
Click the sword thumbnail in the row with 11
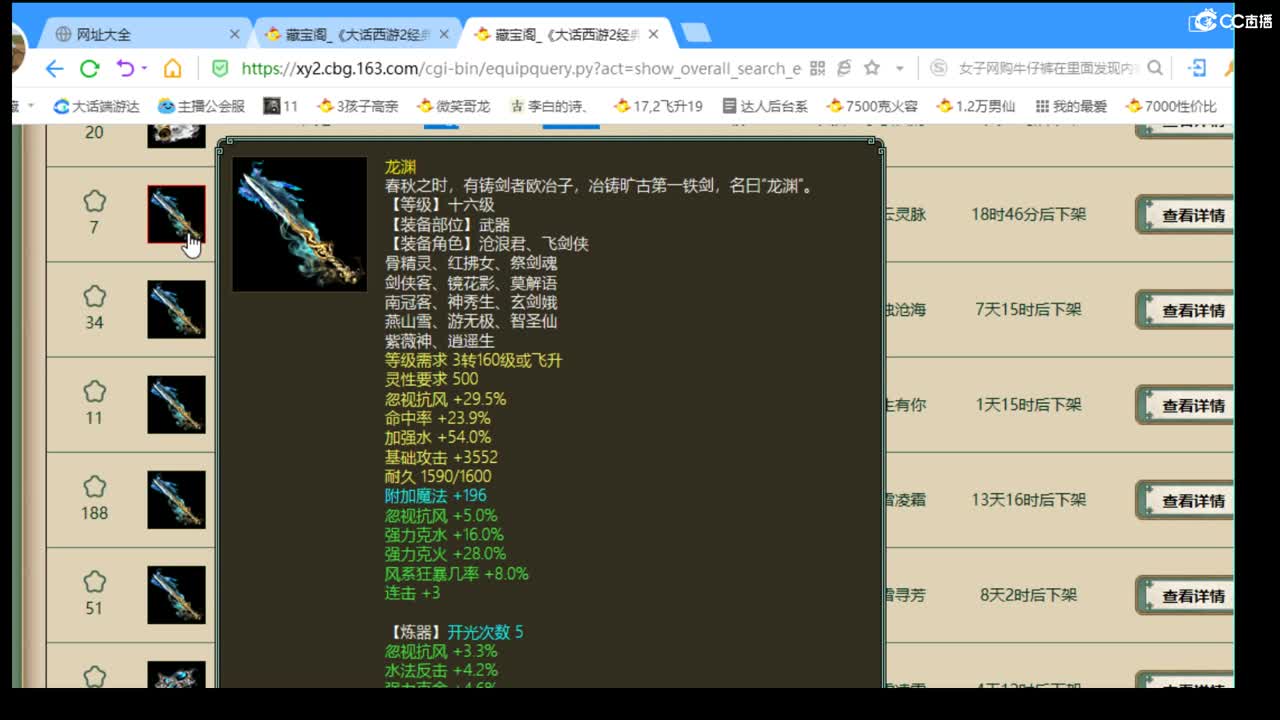176,404
